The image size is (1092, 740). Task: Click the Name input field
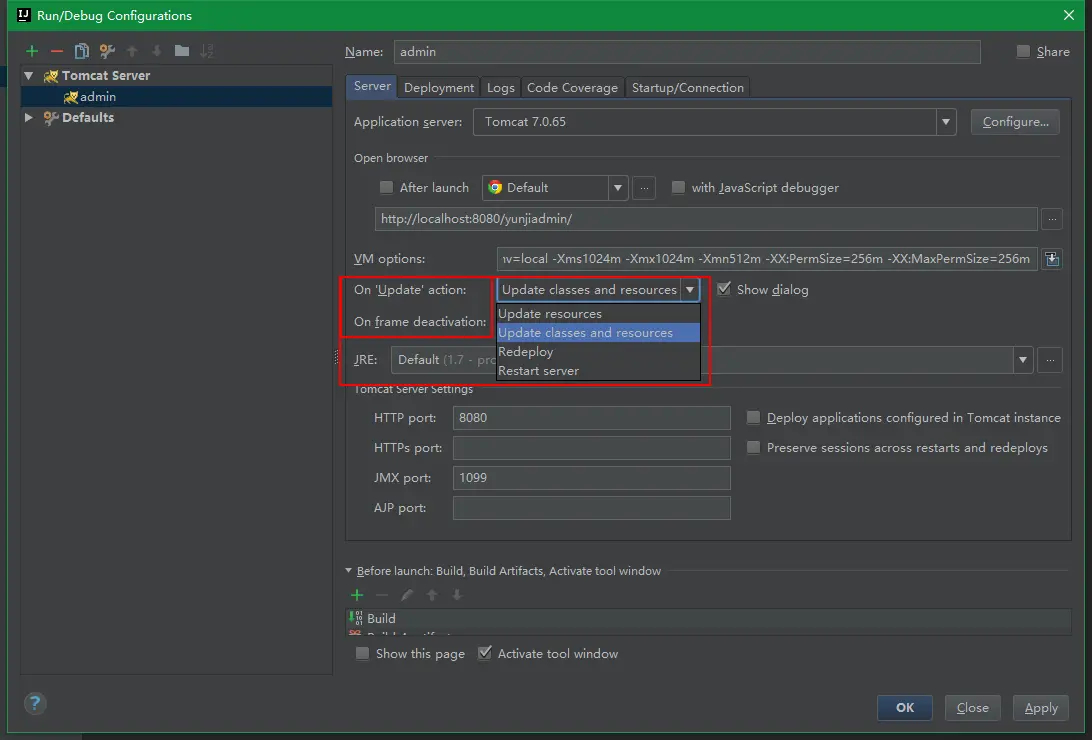pos(687,52)
